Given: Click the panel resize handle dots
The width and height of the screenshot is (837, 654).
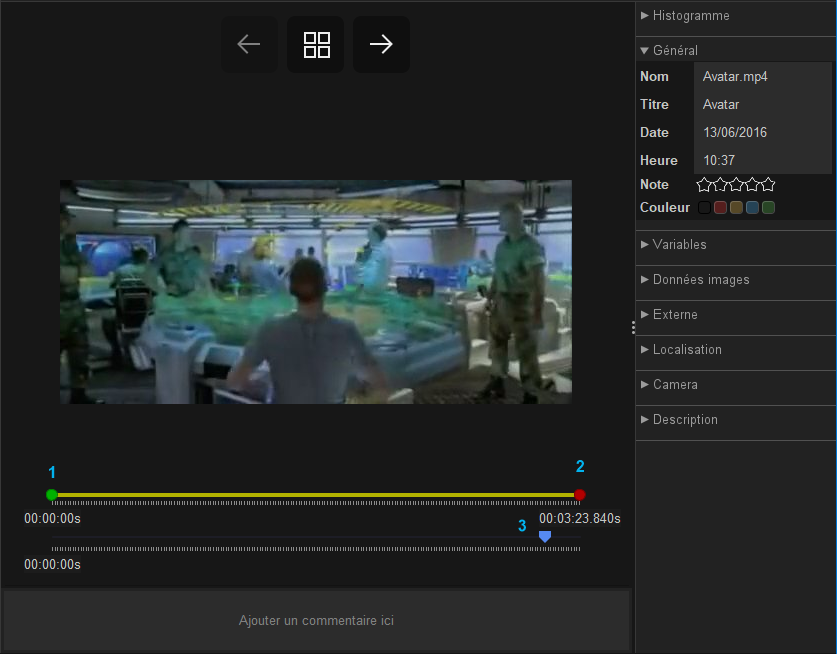Looking at the screenshot, I should (633, 326).
